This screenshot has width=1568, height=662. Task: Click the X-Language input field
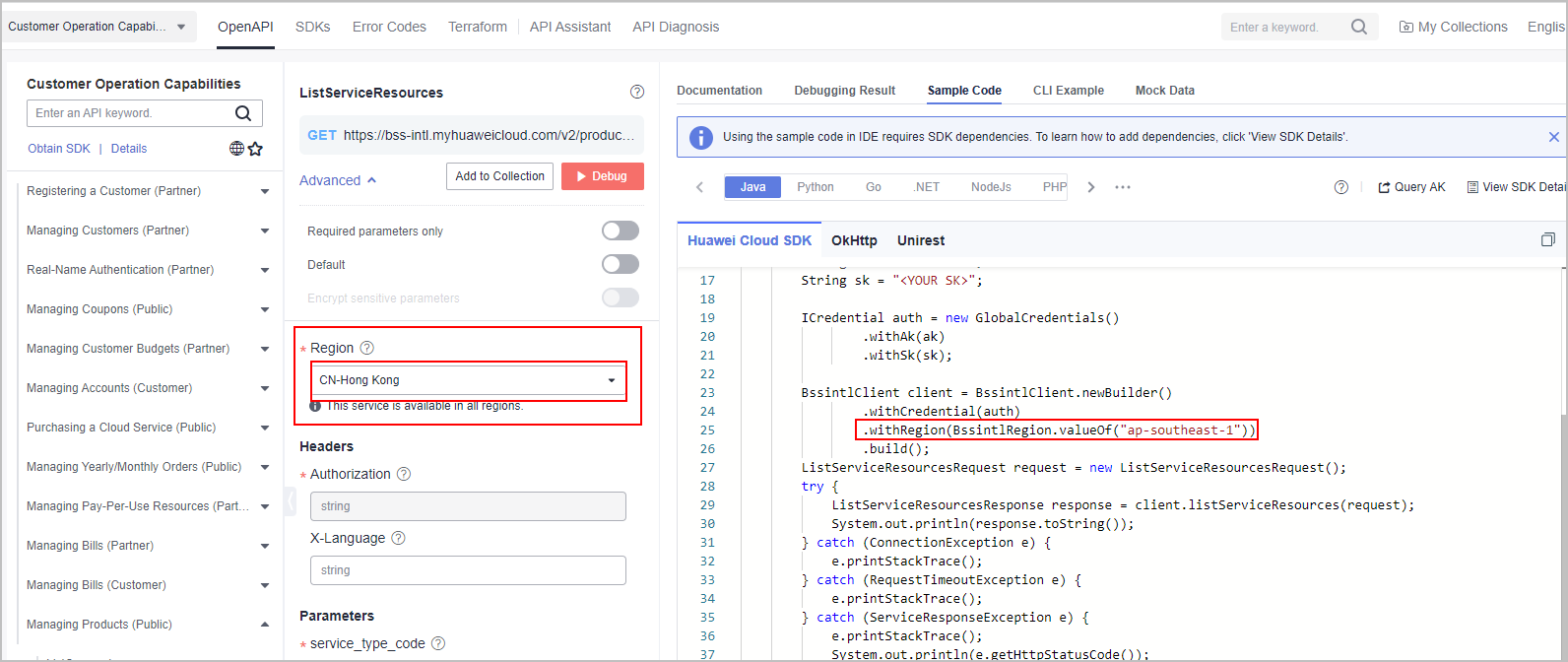pyautogui.click(x=468, y=570)
